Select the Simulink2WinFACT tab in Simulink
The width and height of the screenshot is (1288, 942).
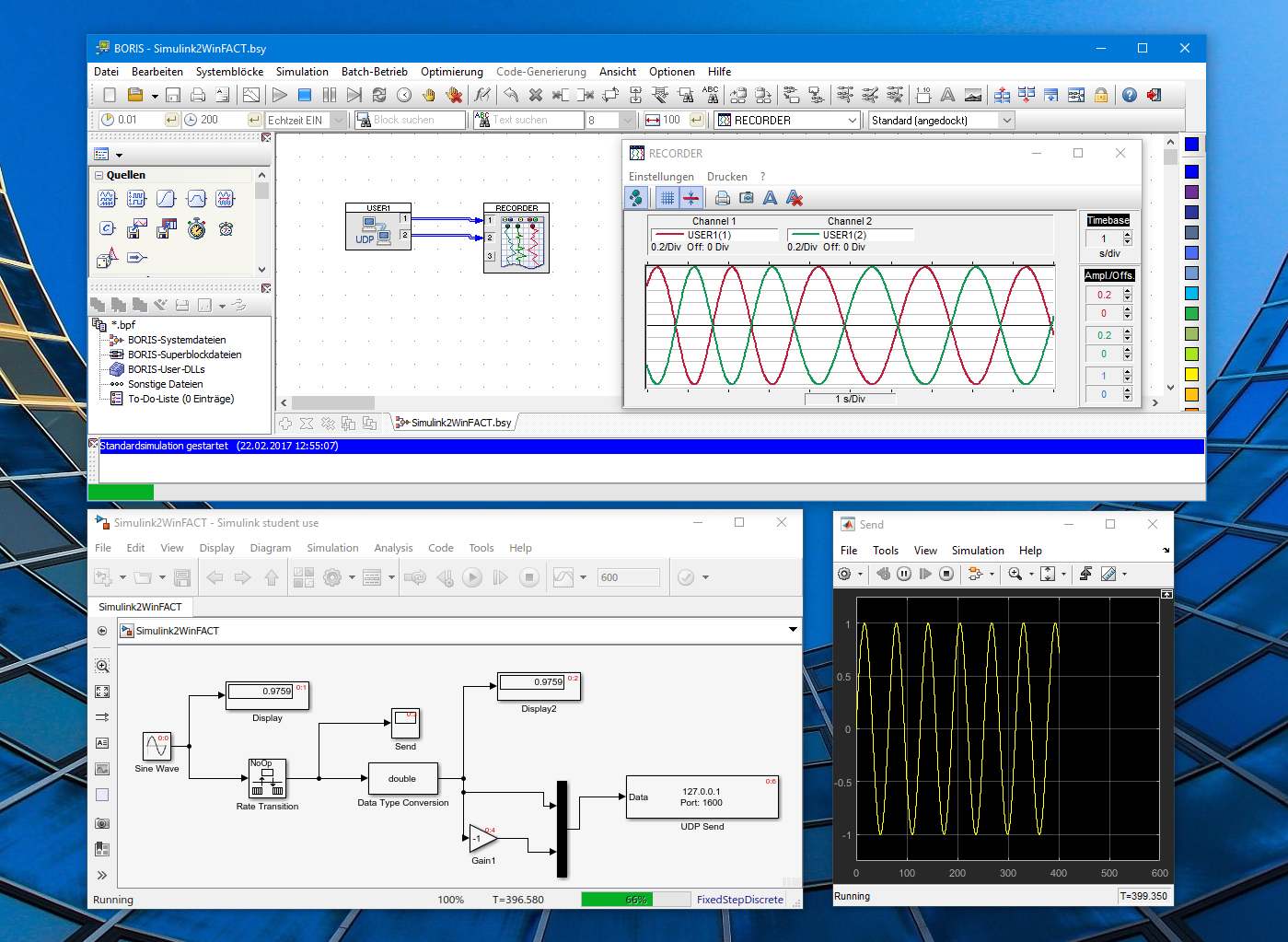(x=140, y=607)
